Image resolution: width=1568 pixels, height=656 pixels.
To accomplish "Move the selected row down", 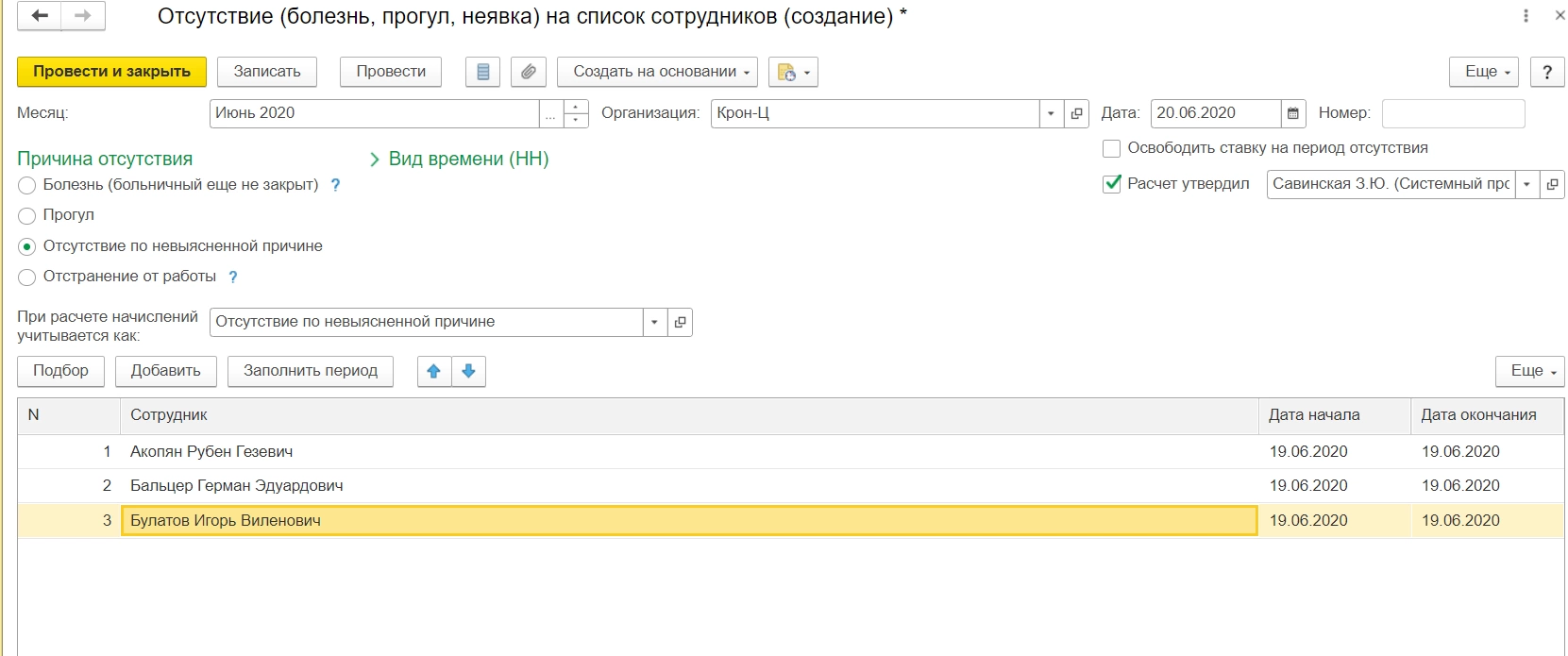I will click(468, 371).
